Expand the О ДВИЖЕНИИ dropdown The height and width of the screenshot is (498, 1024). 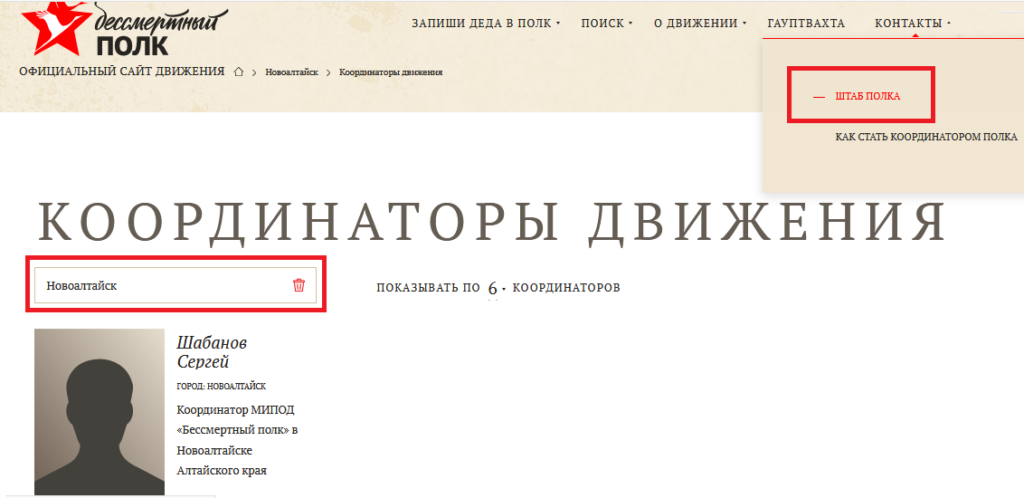pyautogui.click(x=700, y=23)
